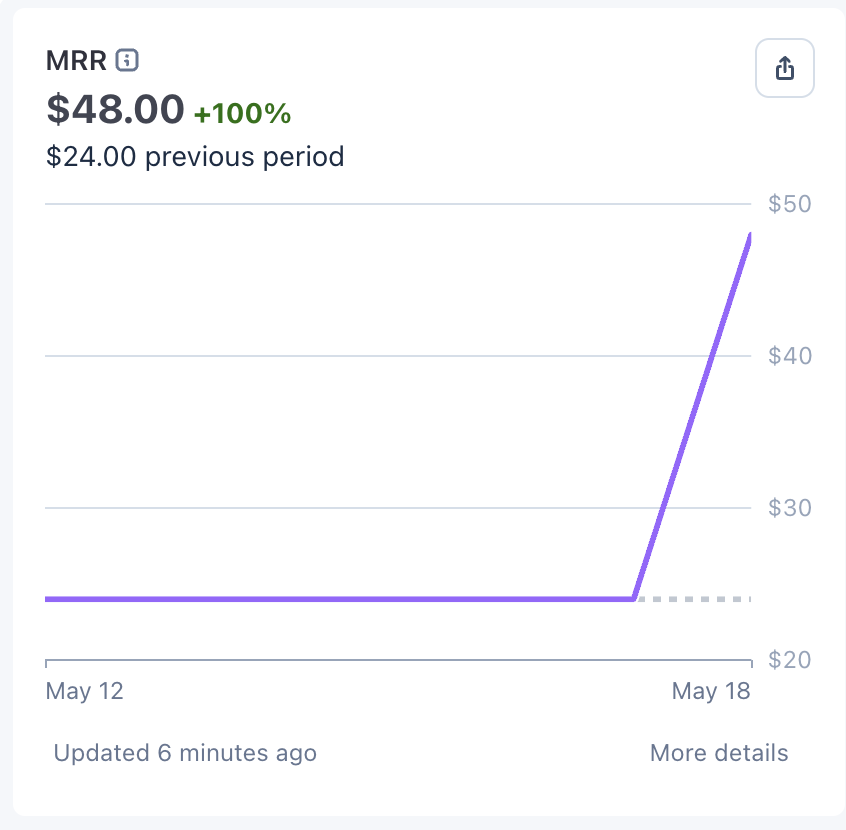
Task: Click the info icon next to MRR
Action: tap(127, 60)
